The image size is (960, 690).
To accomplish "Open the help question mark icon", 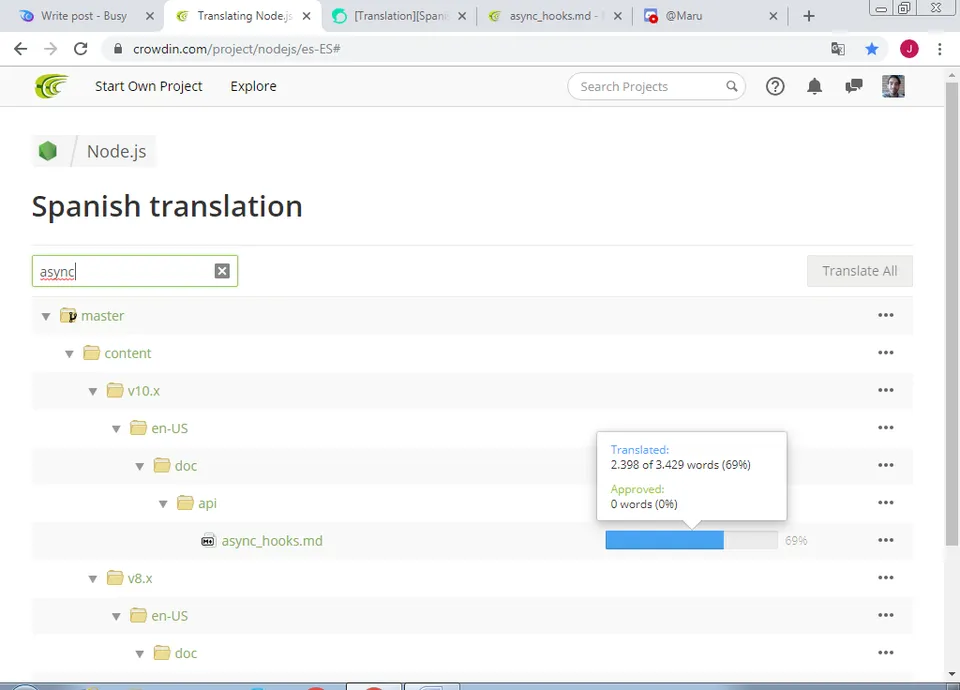I will point(774,86).
